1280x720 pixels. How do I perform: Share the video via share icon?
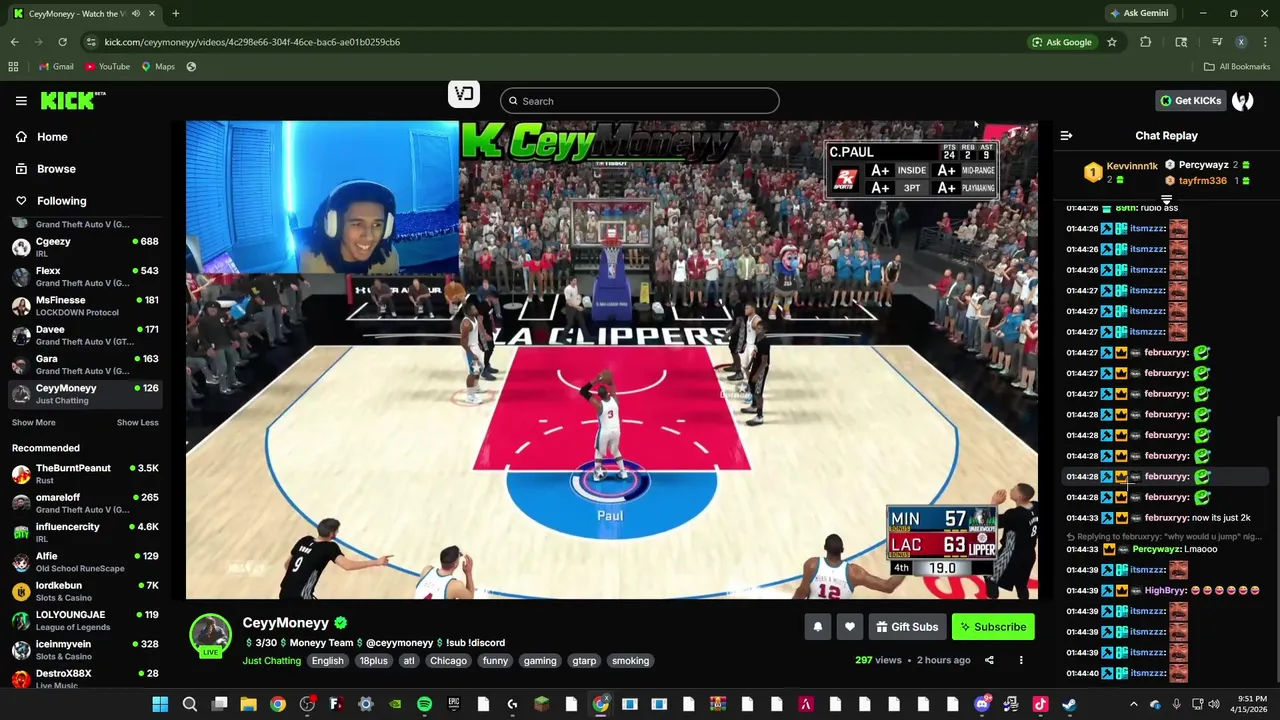(989, 660)
